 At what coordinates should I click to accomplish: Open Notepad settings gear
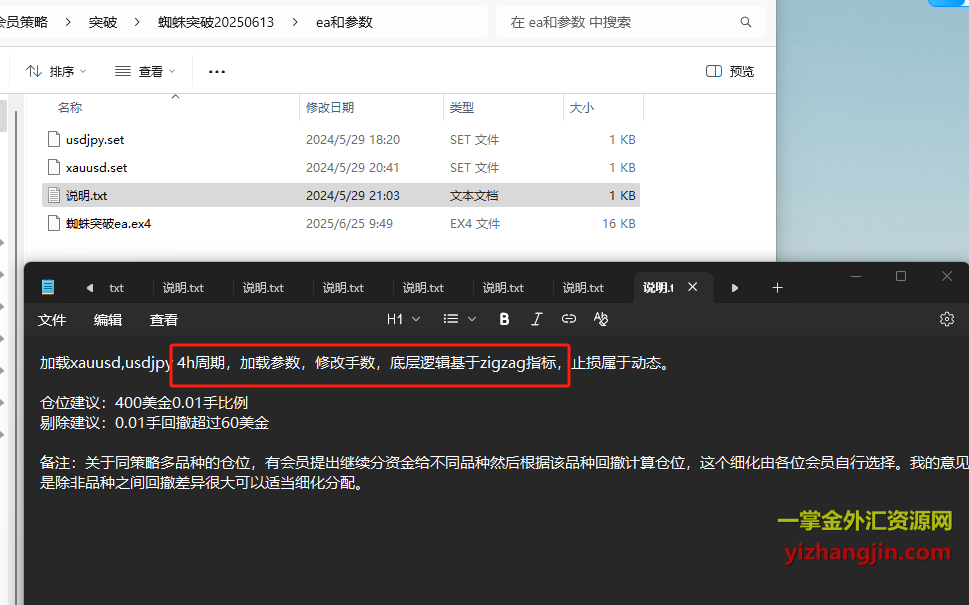[946, 319]
